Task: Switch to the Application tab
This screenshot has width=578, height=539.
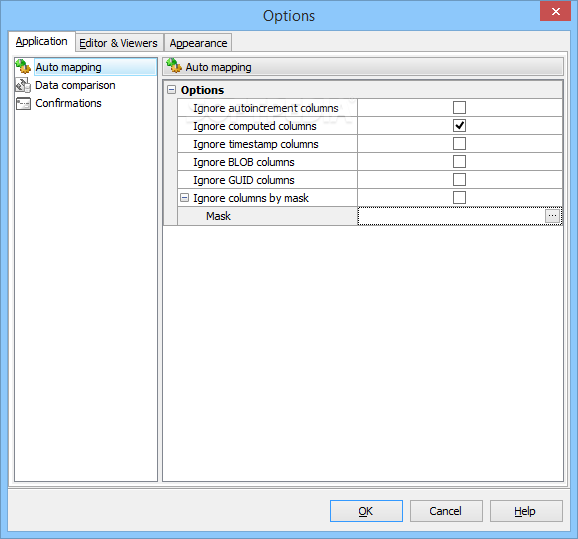Action: tap(42, 41)
